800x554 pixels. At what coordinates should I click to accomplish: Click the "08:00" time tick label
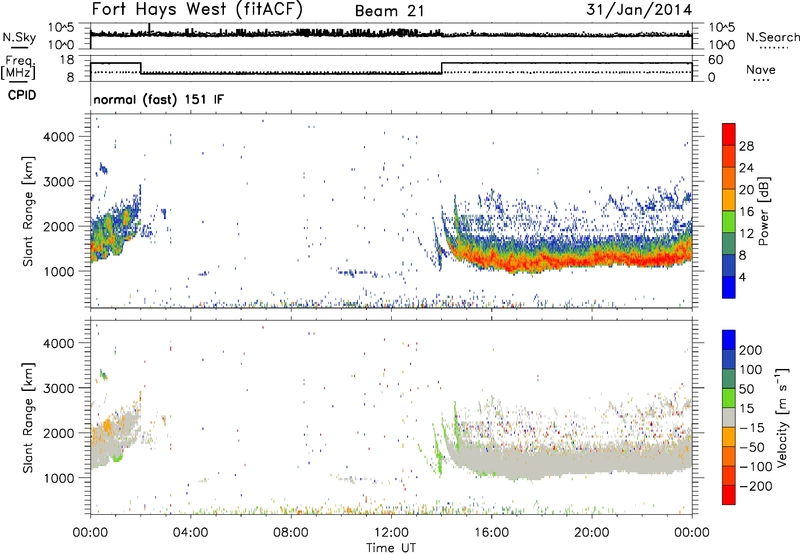pyautogui.click(x=290, y=533)
